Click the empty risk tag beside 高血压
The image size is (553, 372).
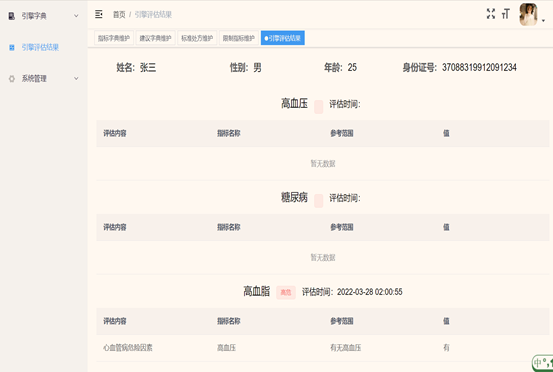(318, 107)
